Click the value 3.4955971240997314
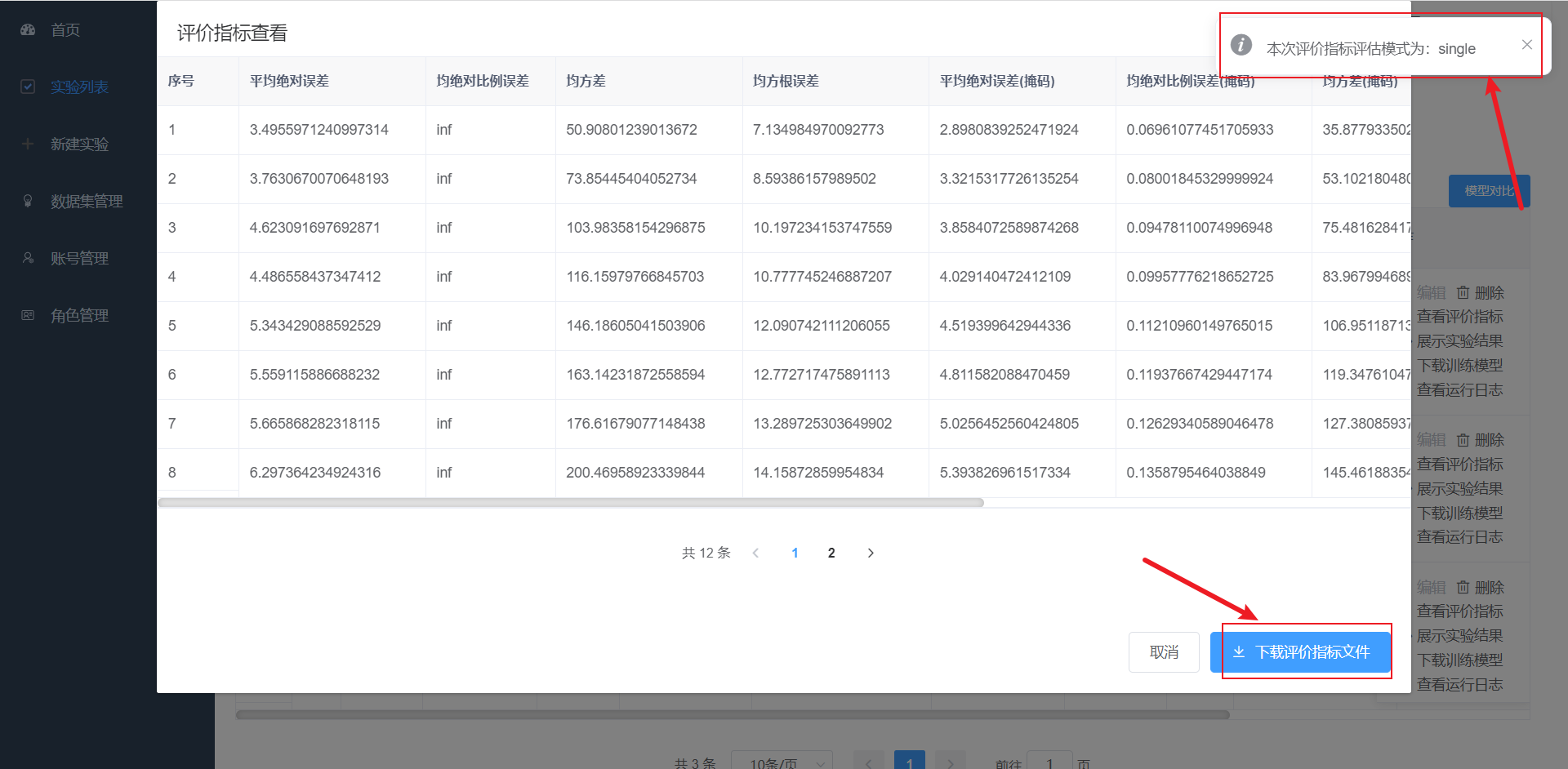Screen dimensions: 1568x769 point(319,130)
